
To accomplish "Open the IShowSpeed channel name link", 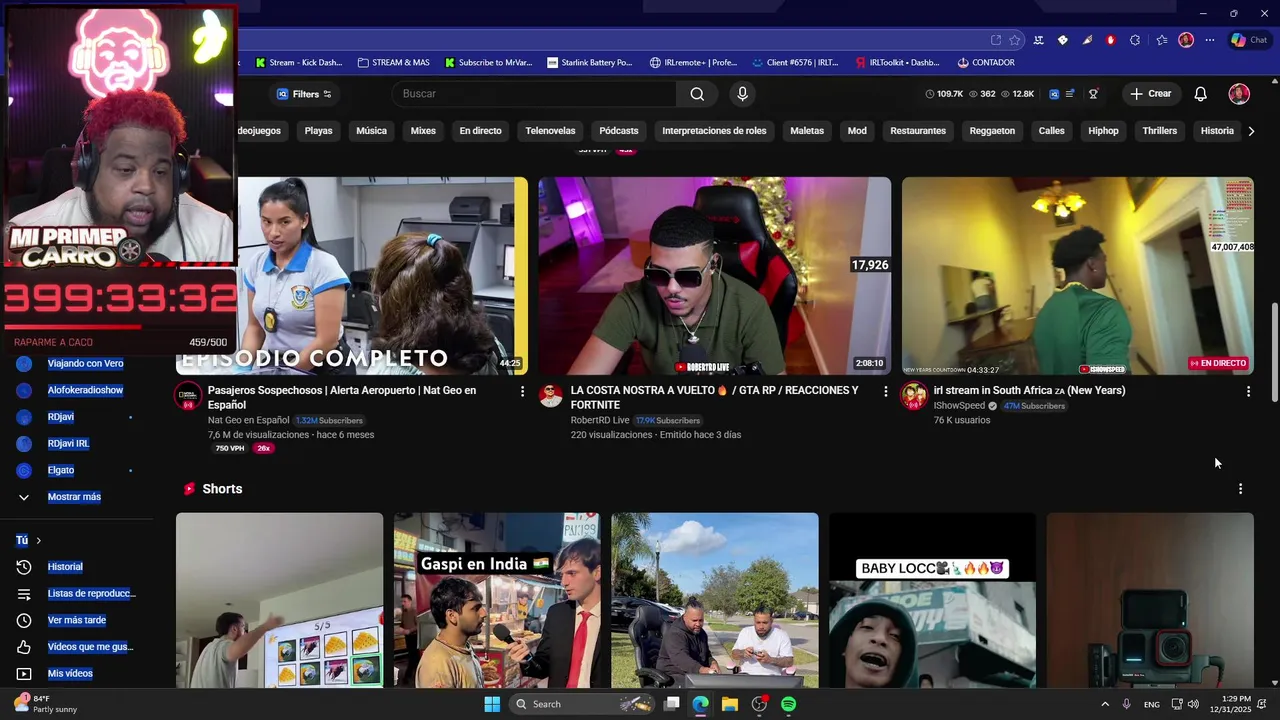I will coord(959,406).
